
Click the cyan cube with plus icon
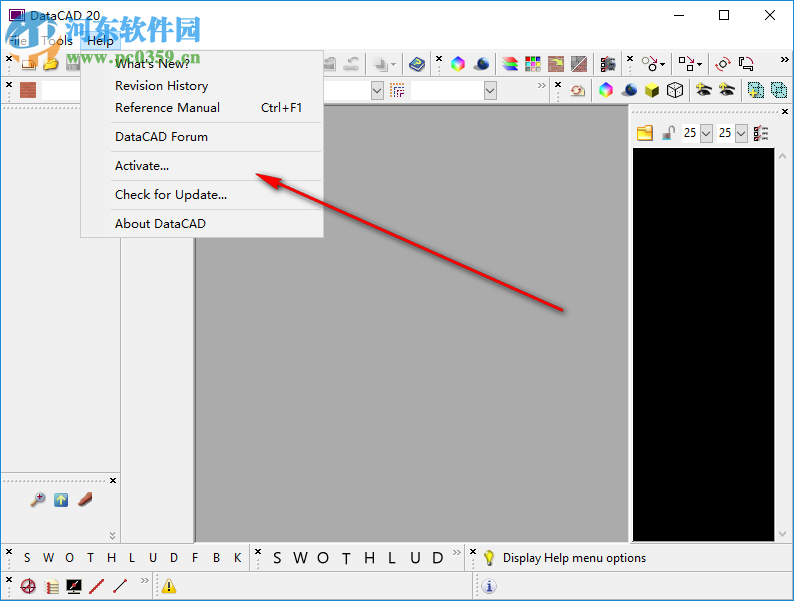(755, 91)
